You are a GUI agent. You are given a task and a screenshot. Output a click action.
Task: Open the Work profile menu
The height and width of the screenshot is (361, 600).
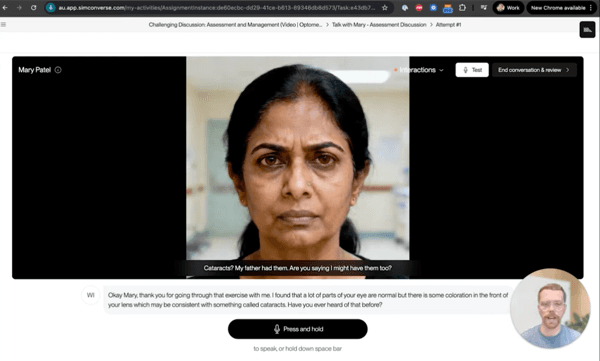pos(508,8)
